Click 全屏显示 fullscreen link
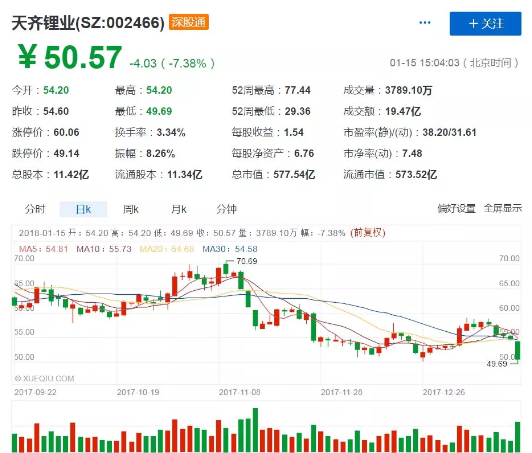532x453 pixels. pos(502,208)
